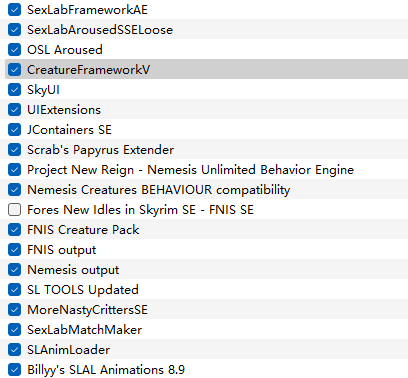Image resolution: width=408 pixels, height=378 pixels.
Task: Uncheck the SLAnimLoader checkbox
Action: (14, 350)
